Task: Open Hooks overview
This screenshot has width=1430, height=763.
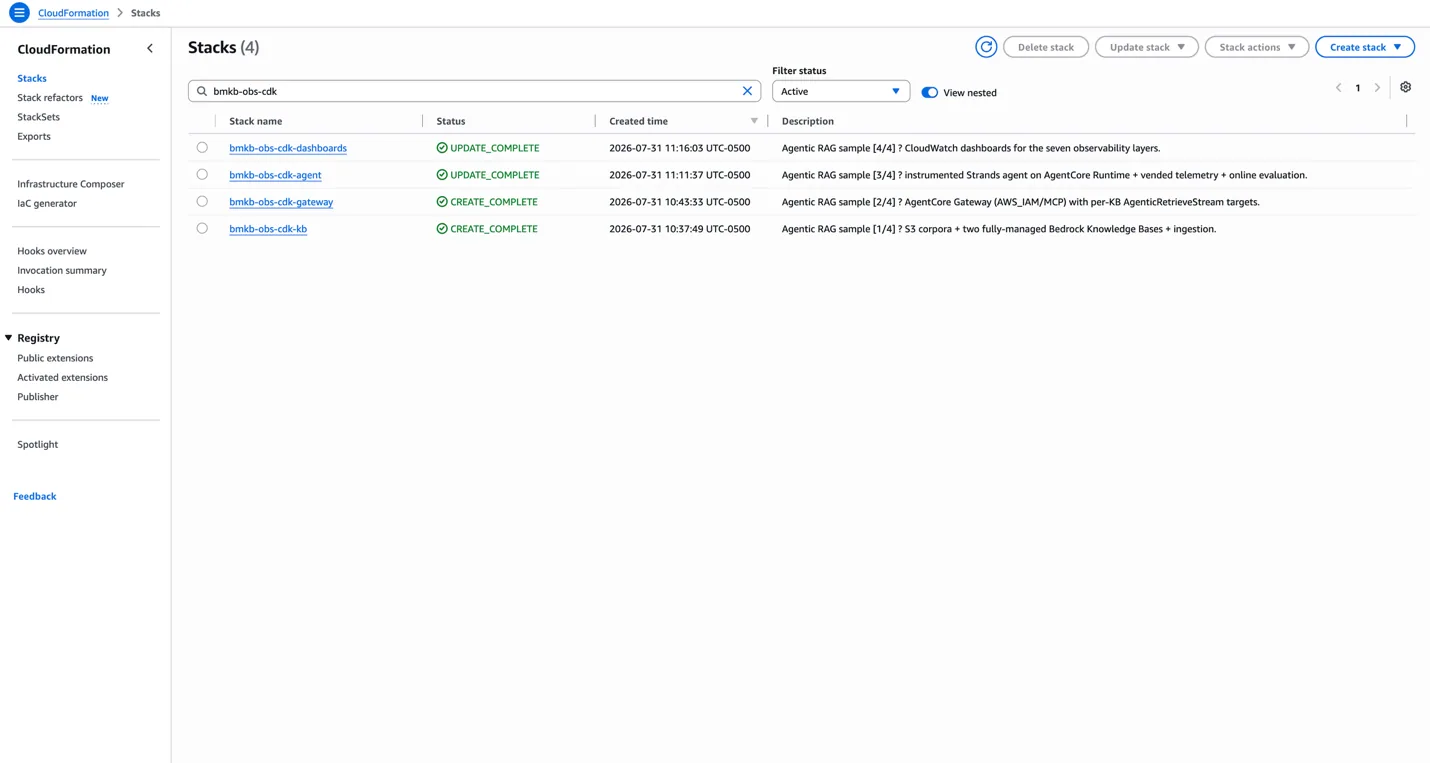Action: (52, 251)
